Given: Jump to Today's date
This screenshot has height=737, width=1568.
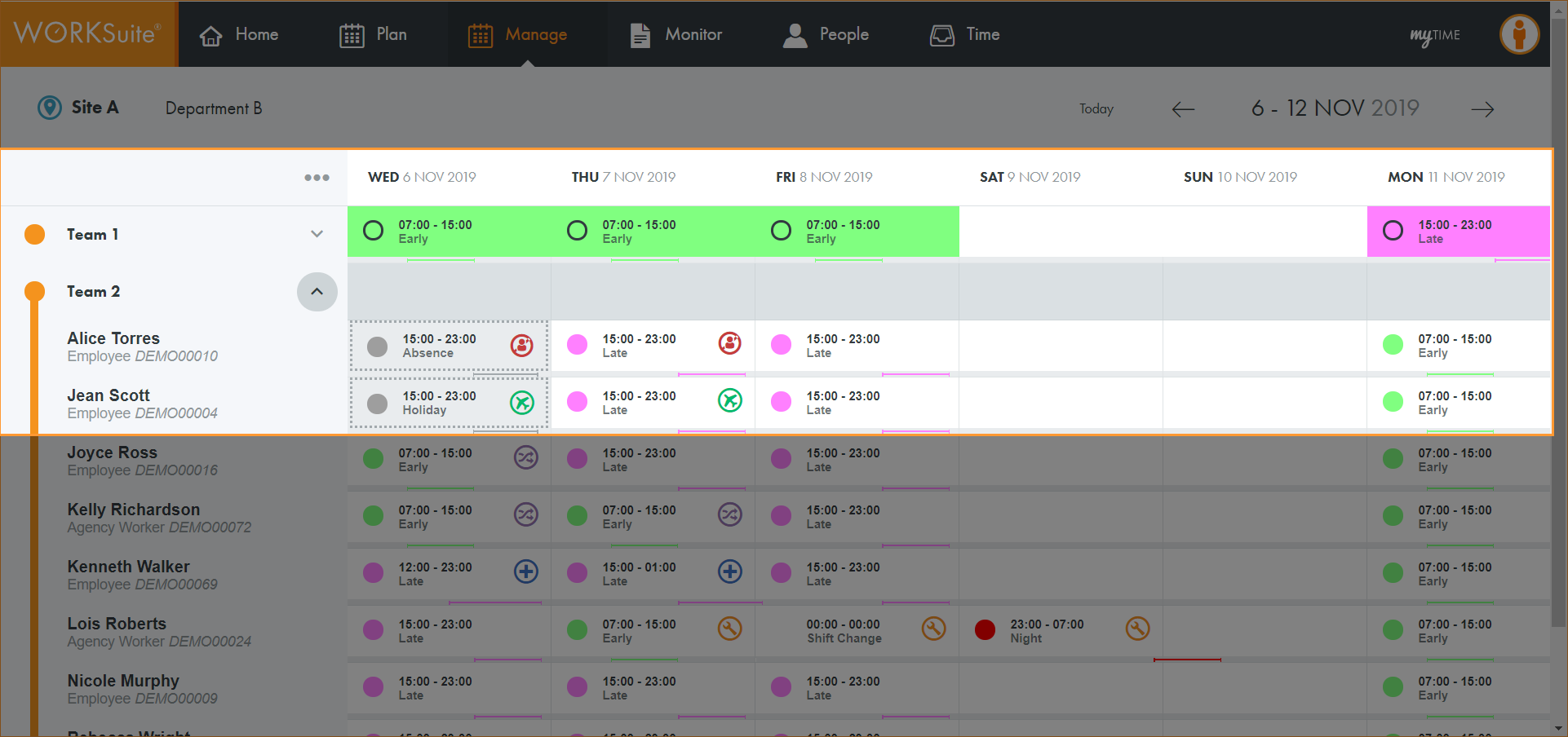Looking at the screenshot, I should point(1096,109).
